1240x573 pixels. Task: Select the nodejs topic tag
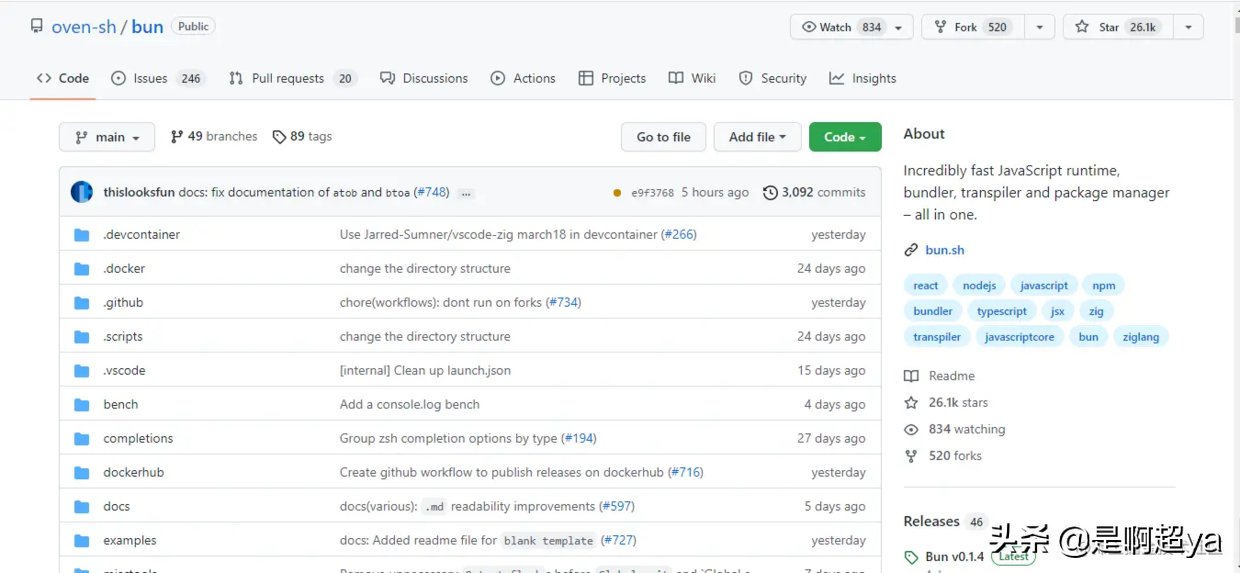[x=979, y=285]
